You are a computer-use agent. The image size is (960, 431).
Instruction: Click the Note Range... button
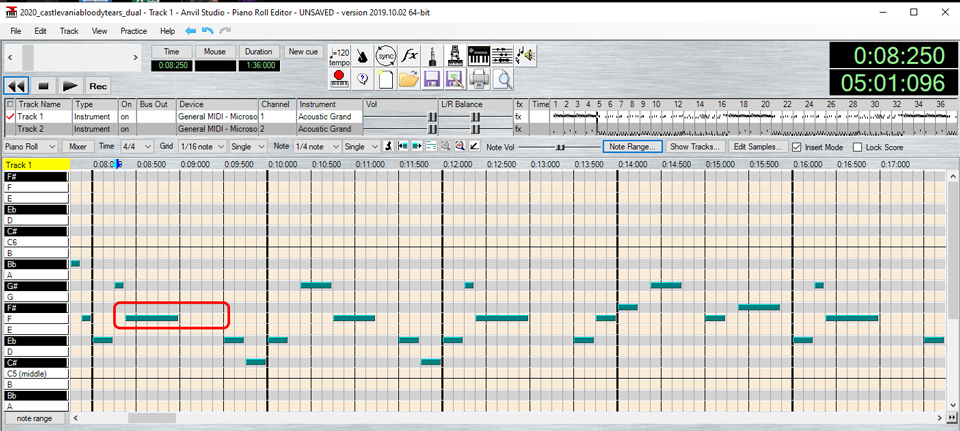pyautogui.click(x=632, y=147)
